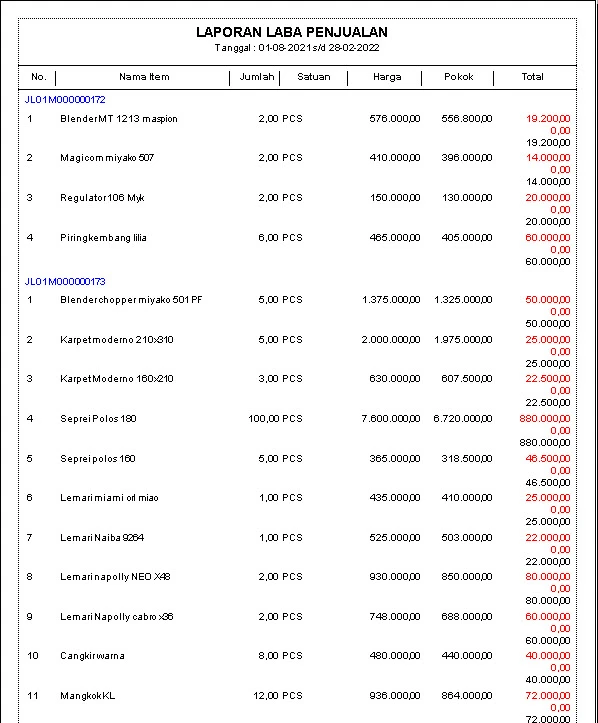Click red total 14.000,00
This screenshot has height=723, width=598.
click(x=548, y=158)
